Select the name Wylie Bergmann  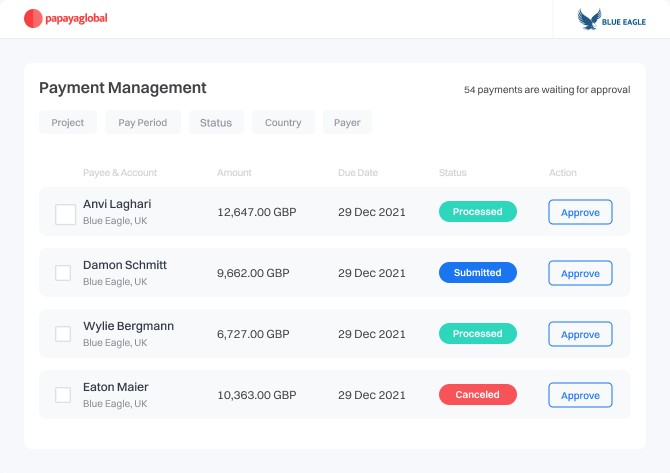point(129,326)
